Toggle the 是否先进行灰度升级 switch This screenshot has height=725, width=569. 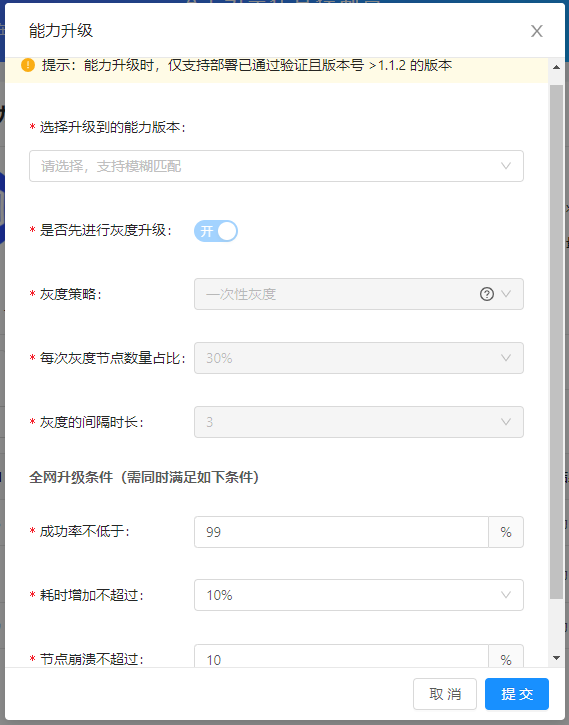(x=216, y=231)
